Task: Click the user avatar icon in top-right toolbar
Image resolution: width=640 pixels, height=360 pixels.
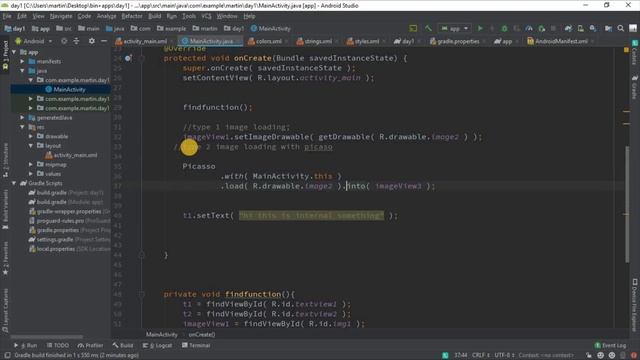Action: click(x=633, y=28)
